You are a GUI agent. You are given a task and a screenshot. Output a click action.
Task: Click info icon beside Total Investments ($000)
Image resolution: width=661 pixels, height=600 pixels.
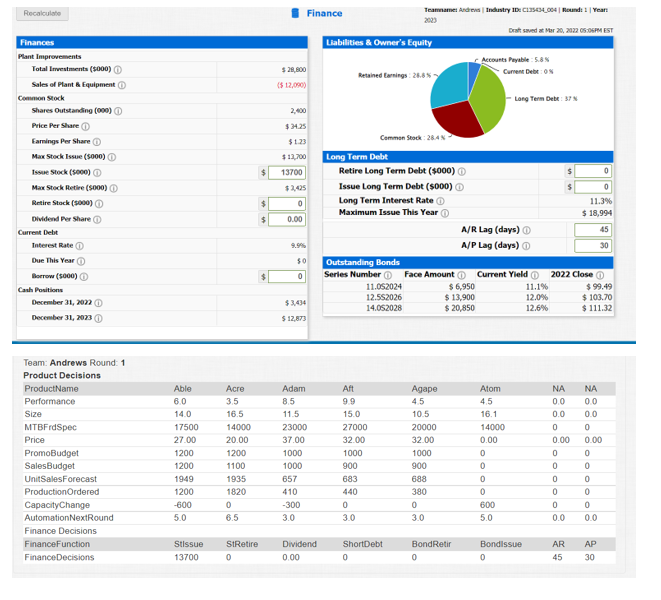coord(118,70)
